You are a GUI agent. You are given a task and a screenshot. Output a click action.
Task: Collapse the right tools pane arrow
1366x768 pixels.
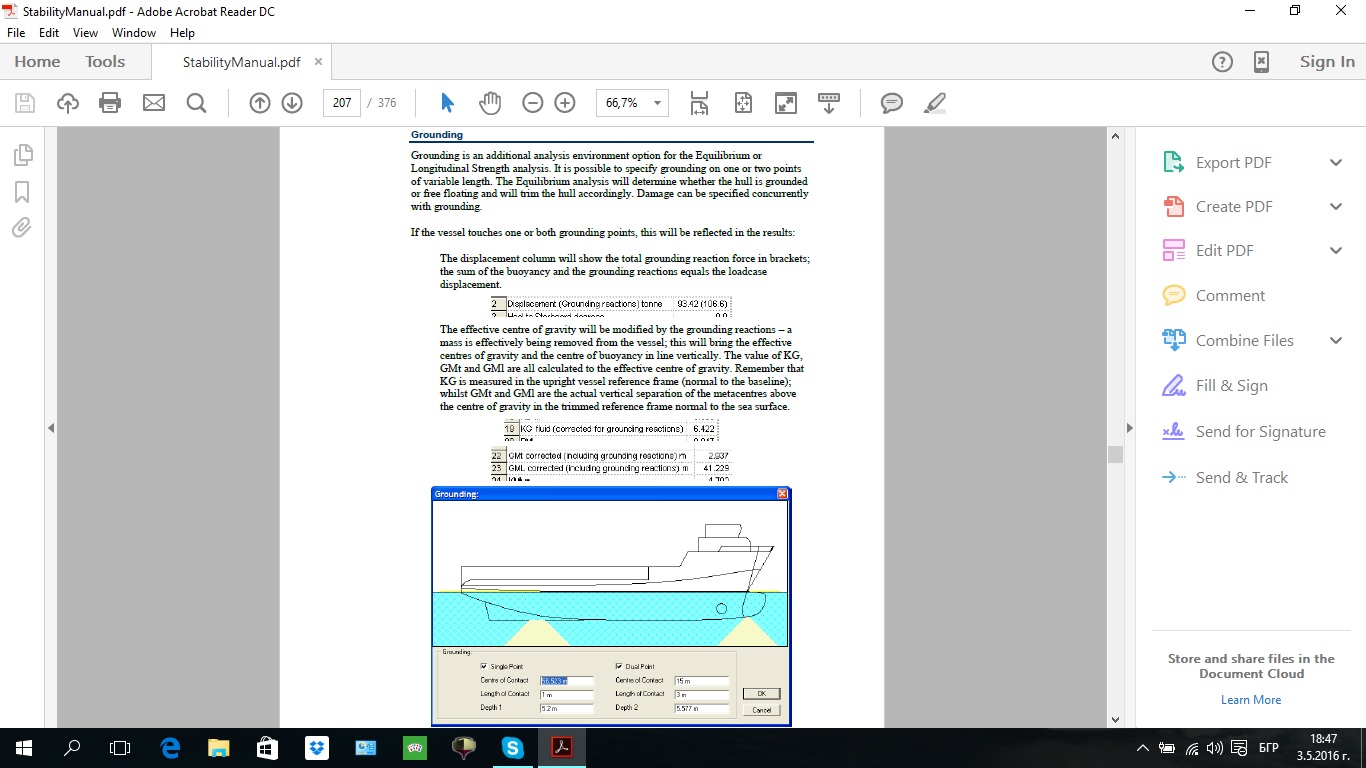[1129, 428]
